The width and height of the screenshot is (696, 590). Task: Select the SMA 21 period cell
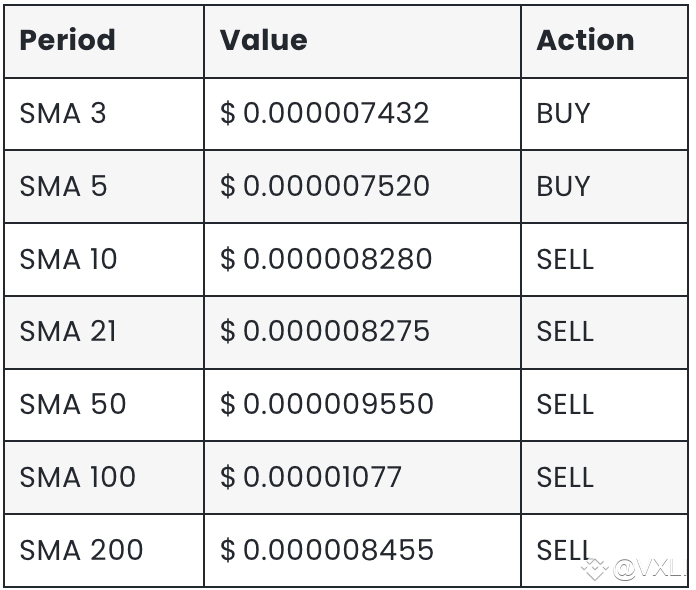pos(68,331)
